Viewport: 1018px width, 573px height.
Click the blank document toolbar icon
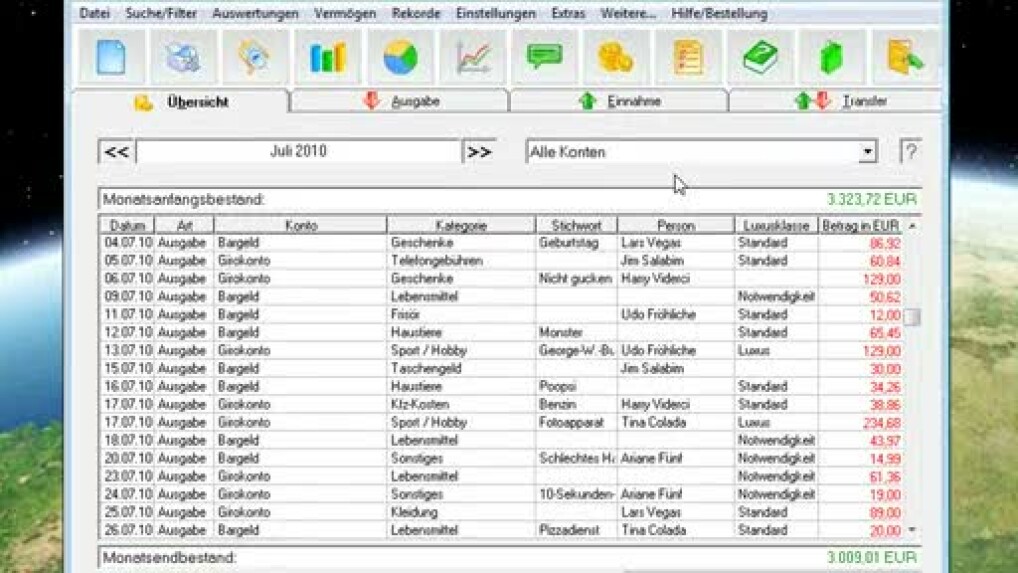pyautogui.click(x=111, y=57)
